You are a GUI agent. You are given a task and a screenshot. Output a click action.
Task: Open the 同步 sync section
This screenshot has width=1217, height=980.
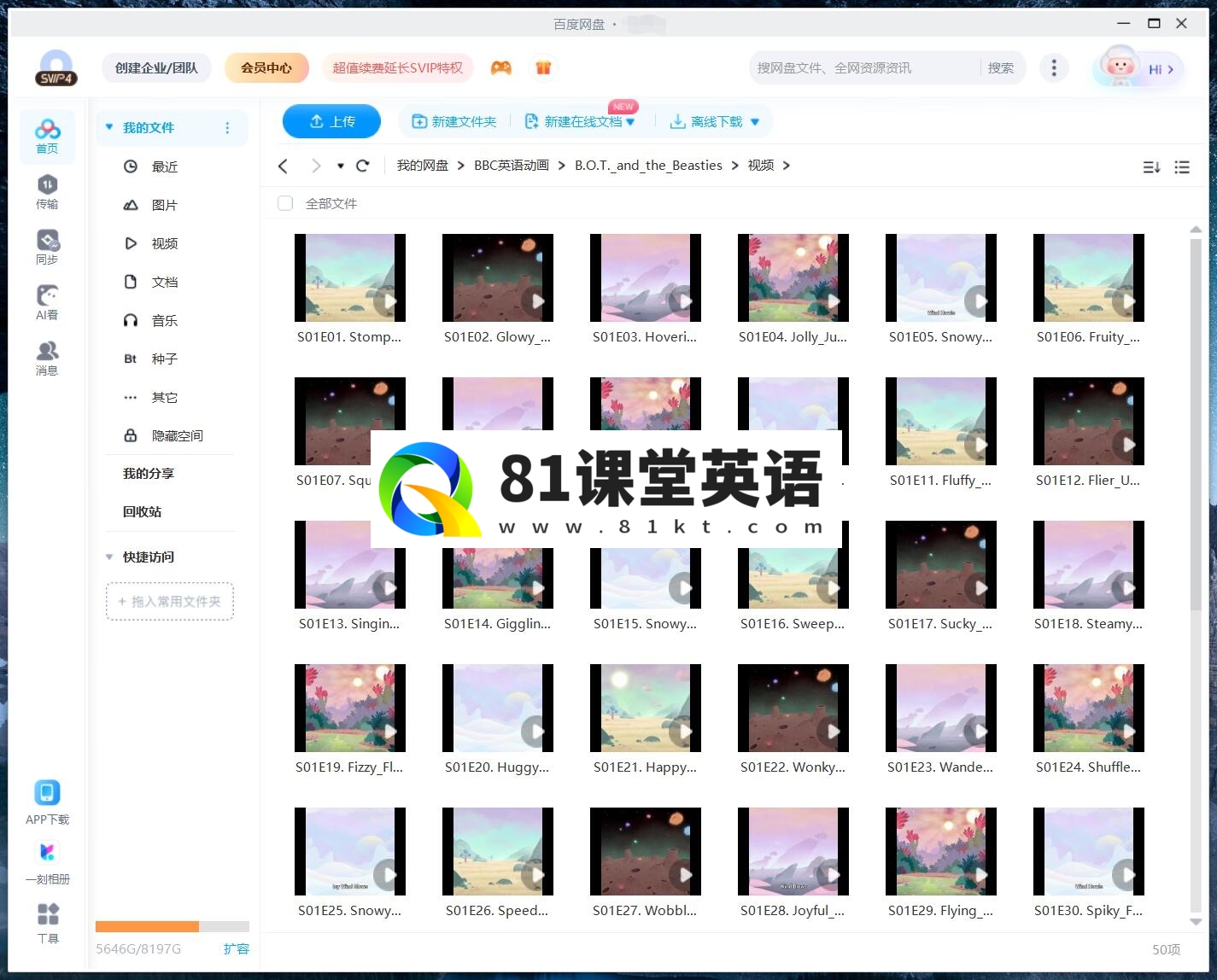pyautogui.click(x=47, y=247)
